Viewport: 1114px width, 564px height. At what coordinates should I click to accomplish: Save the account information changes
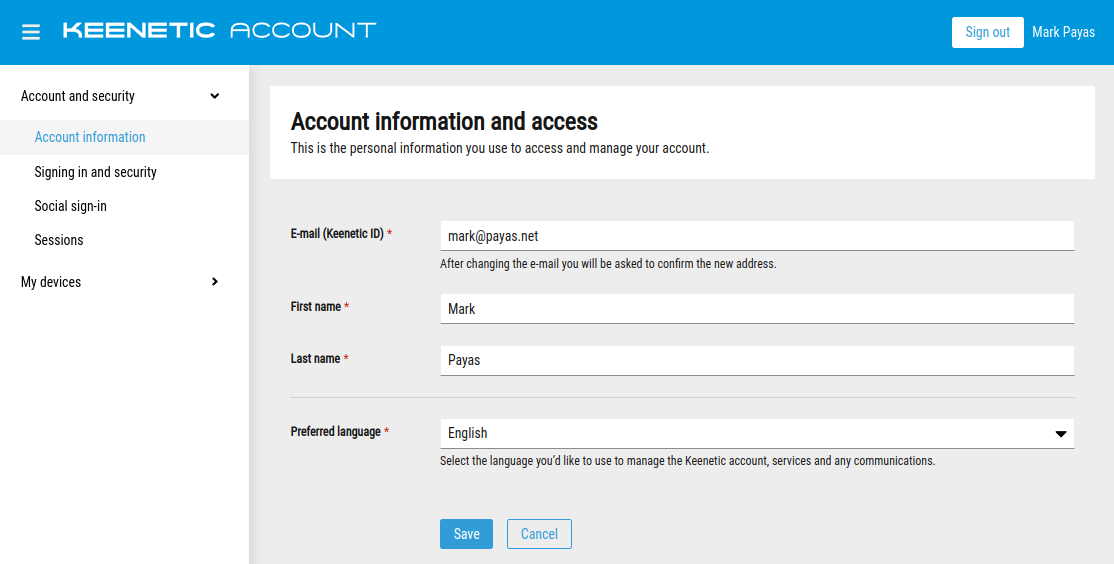(466, 534)
